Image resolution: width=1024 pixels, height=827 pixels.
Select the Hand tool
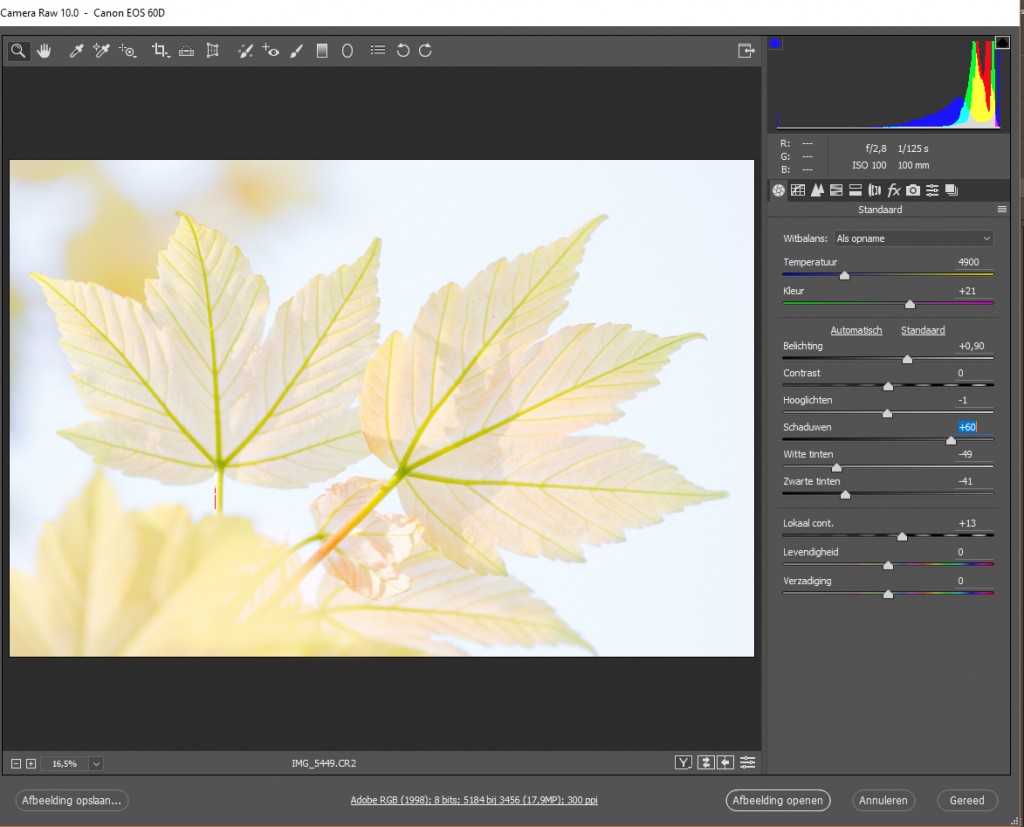point(44,51)
